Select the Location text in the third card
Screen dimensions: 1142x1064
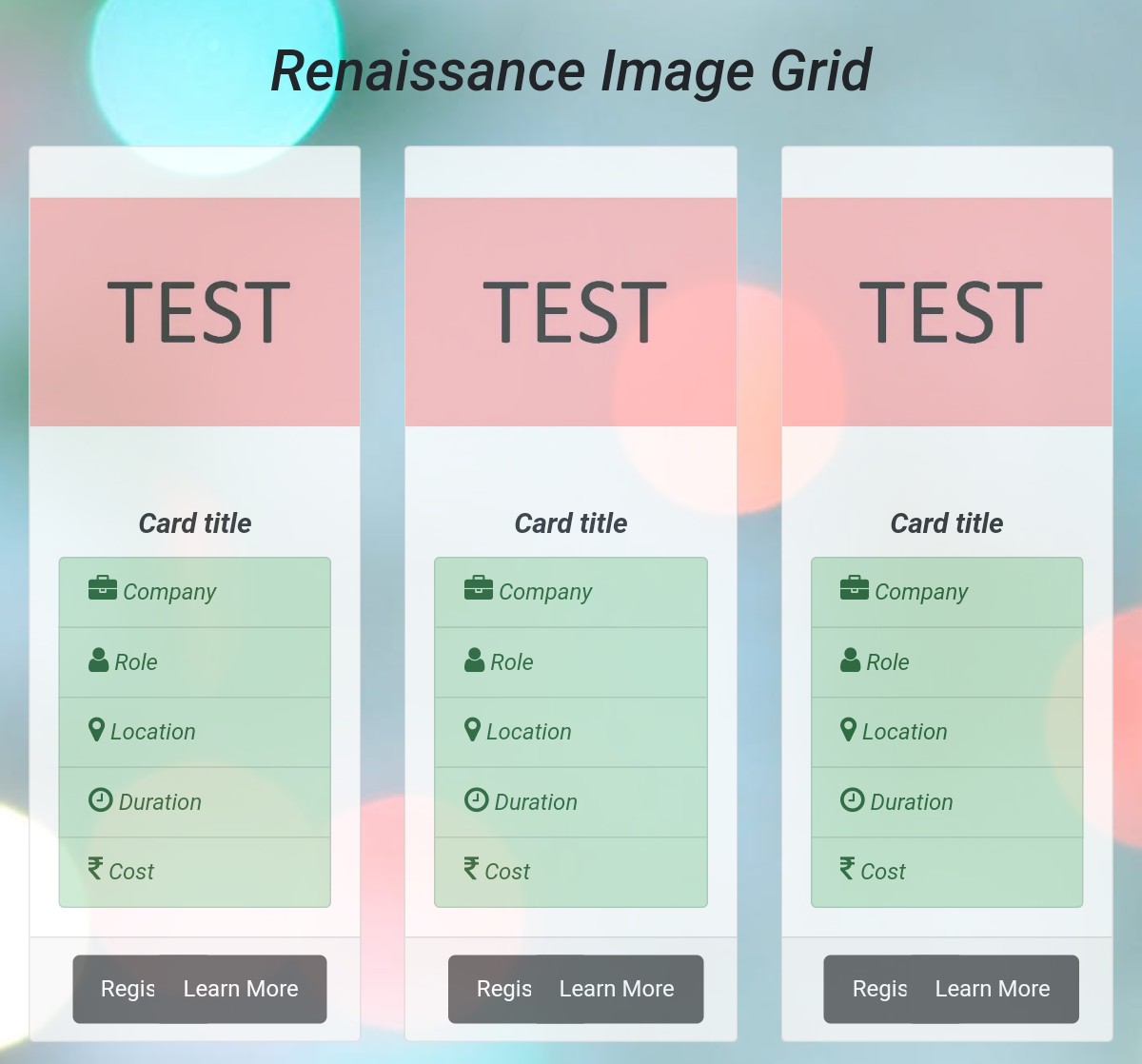[x=905, y=732]
